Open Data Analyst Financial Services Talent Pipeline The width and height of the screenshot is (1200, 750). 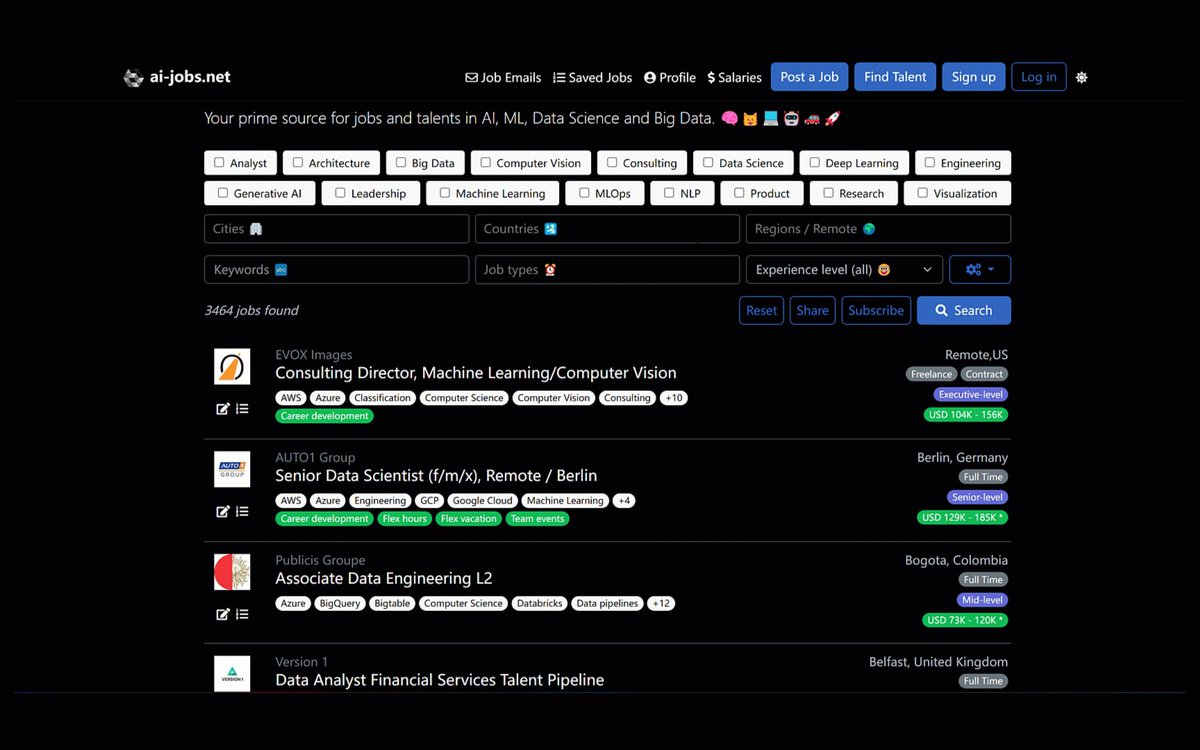[440, 680]
